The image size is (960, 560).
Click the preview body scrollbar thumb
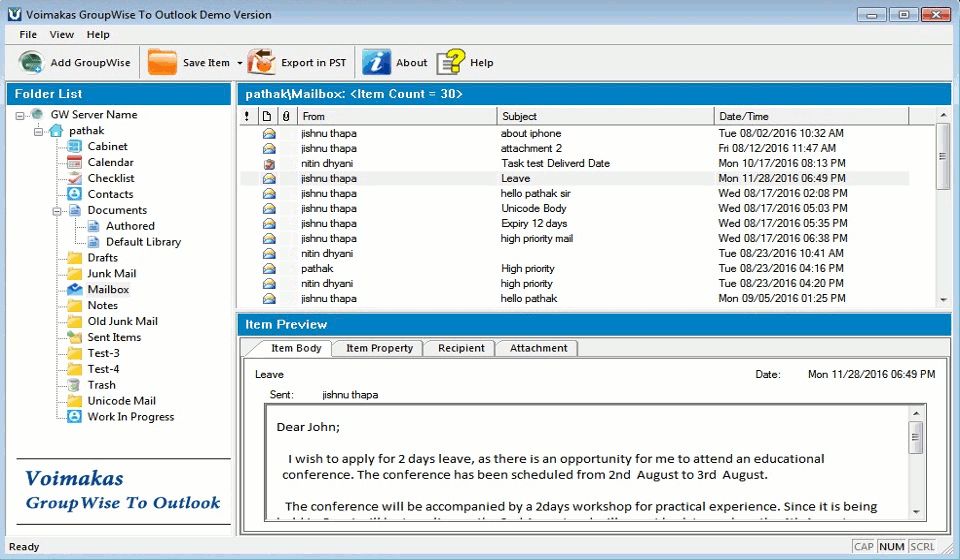916,437
